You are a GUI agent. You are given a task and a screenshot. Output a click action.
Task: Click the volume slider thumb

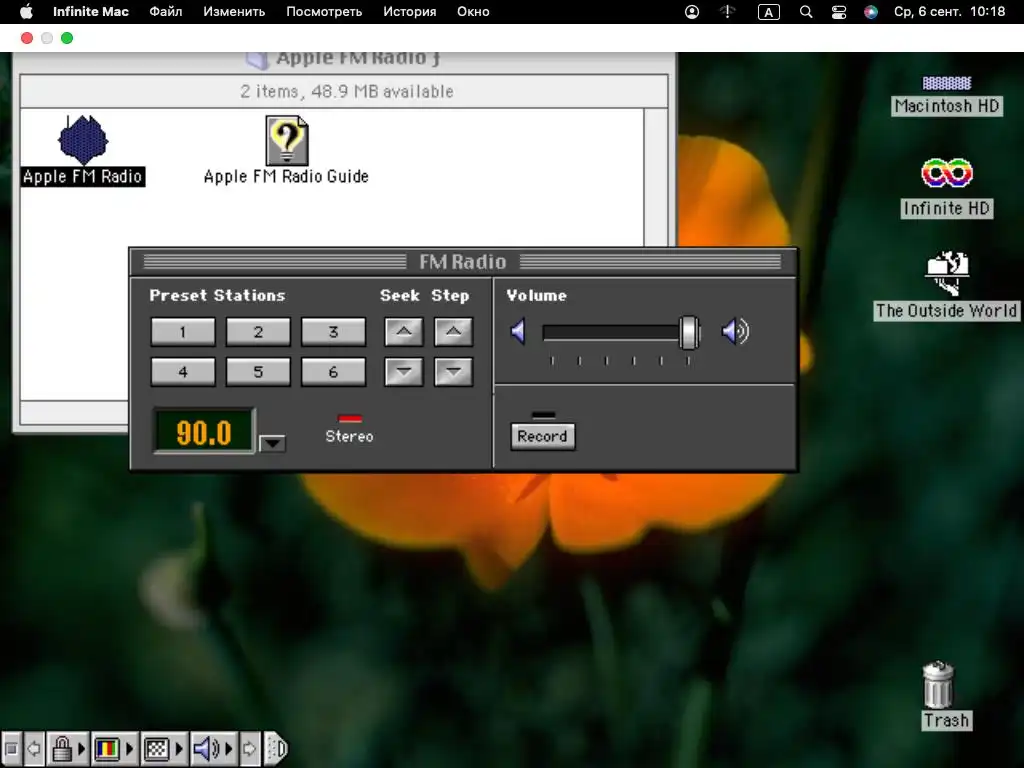point(689,332)
